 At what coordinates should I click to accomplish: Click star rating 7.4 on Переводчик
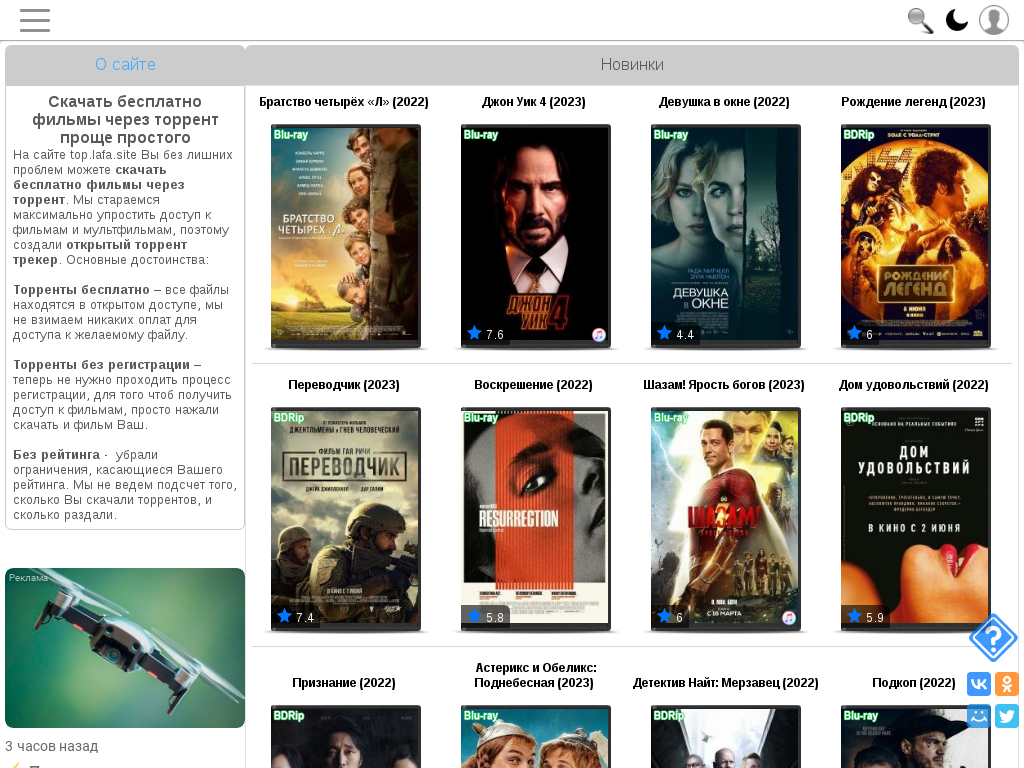pyautogui.click(x=295, y=616)
